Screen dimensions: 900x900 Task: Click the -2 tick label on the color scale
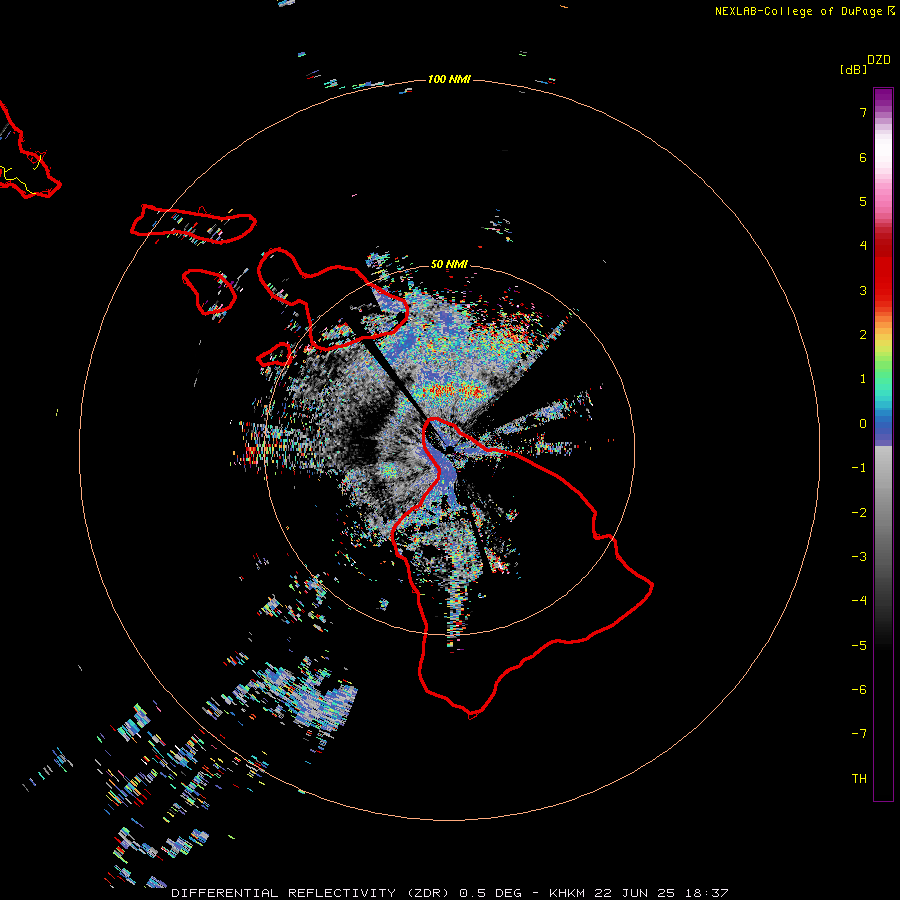pos(859,513)
